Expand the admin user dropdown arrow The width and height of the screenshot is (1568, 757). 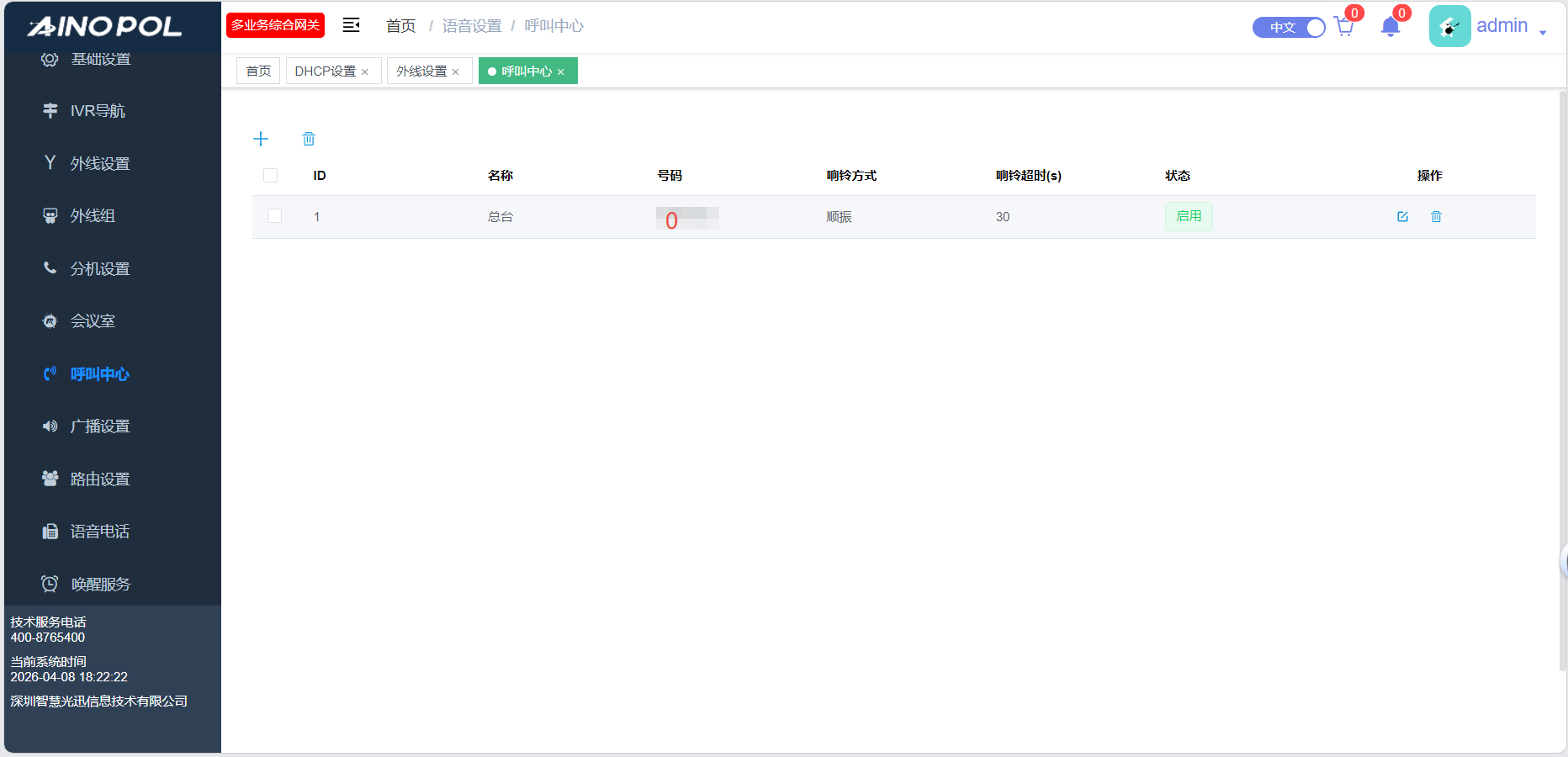(1543, 33)
